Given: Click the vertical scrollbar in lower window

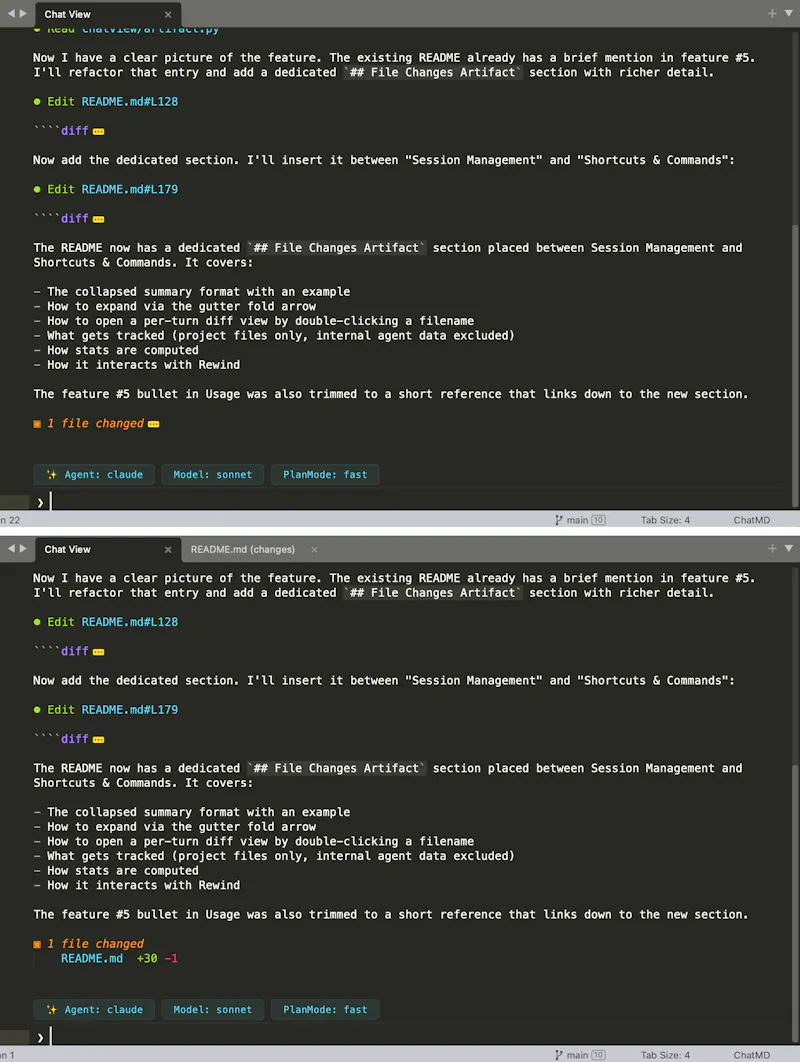Looking at the screenshot, I should click(795, 904).
